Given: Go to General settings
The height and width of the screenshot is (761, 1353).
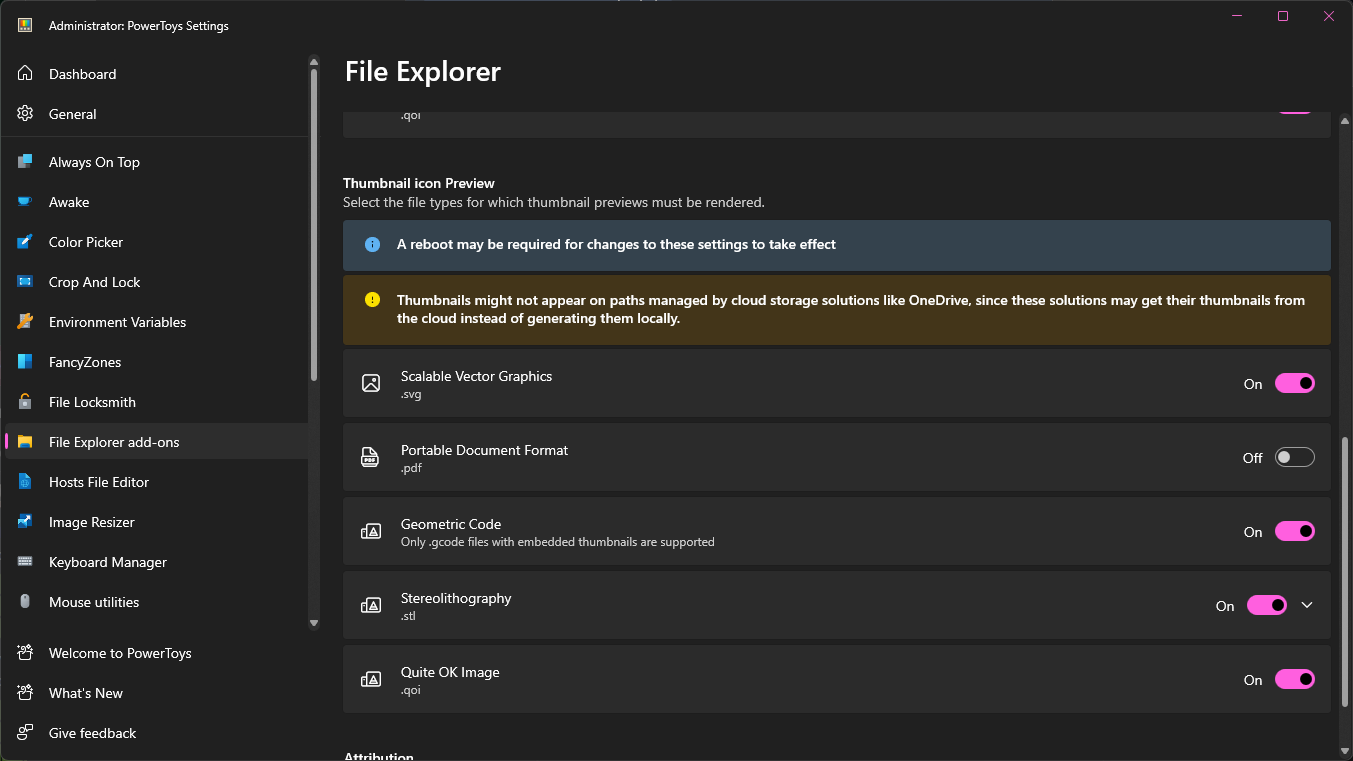Looking at the screenshot, I should tap(157, 114).
